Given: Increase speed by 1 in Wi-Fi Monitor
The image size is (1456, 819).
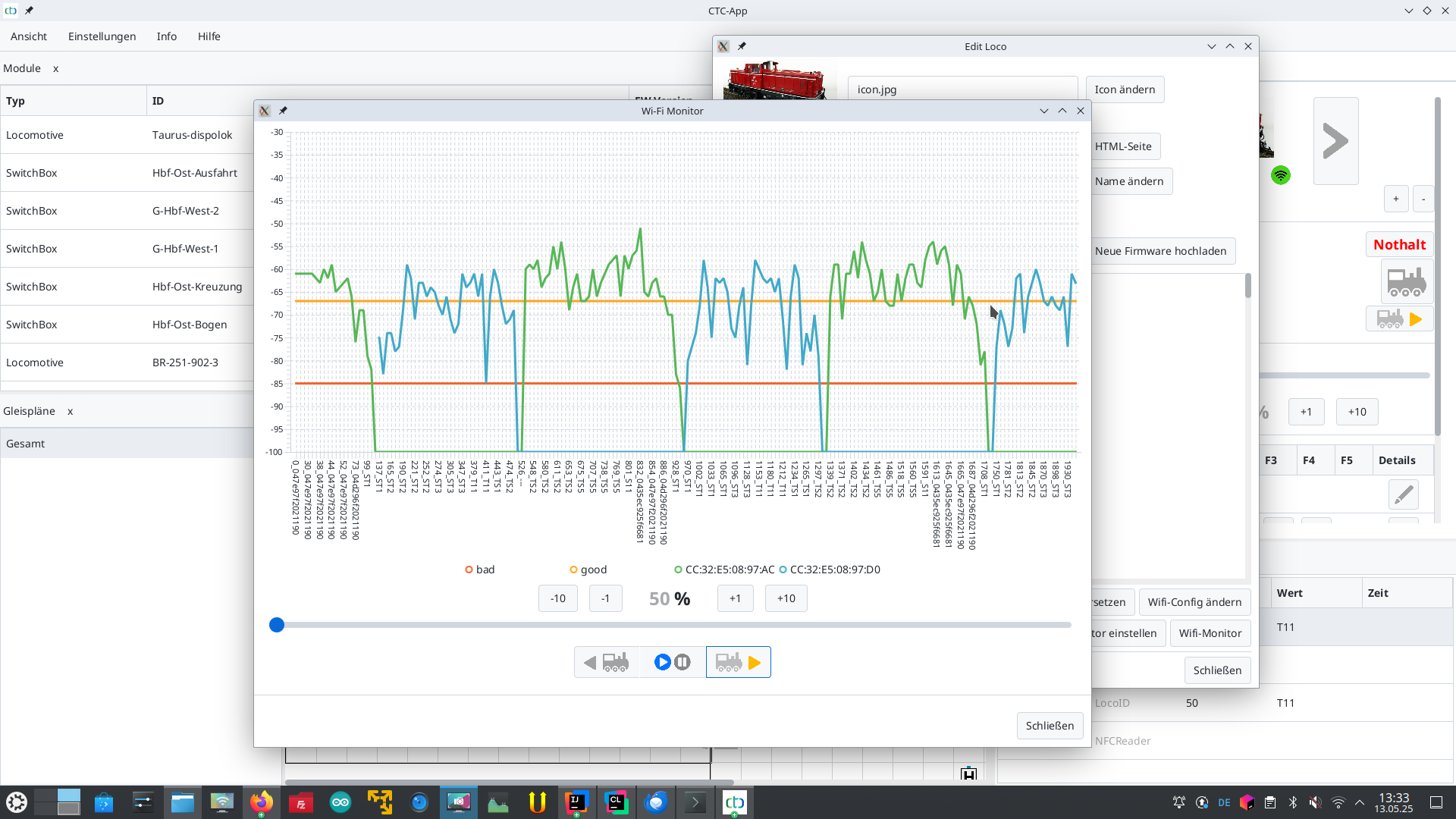Looking at the screenshot, I should [x=736, y=598].
